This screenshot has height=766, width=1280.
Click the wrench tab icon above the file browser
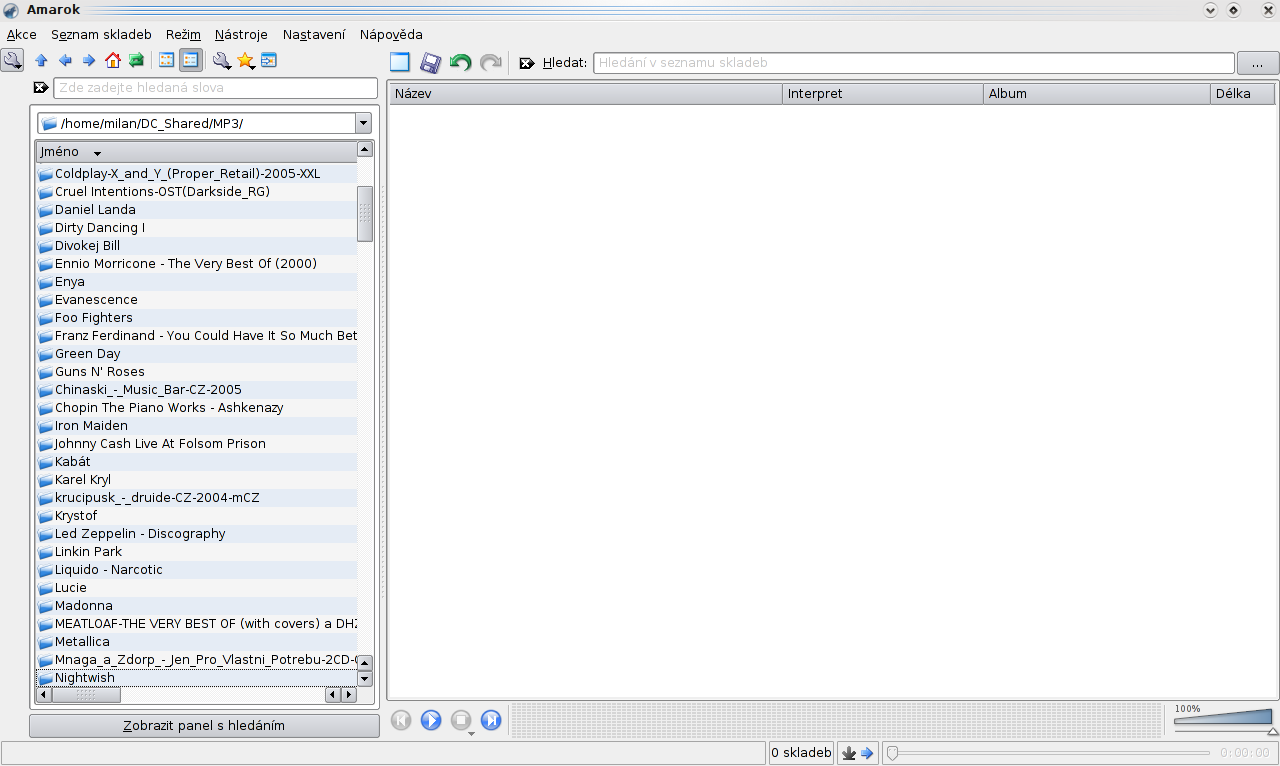pos(12,60)
